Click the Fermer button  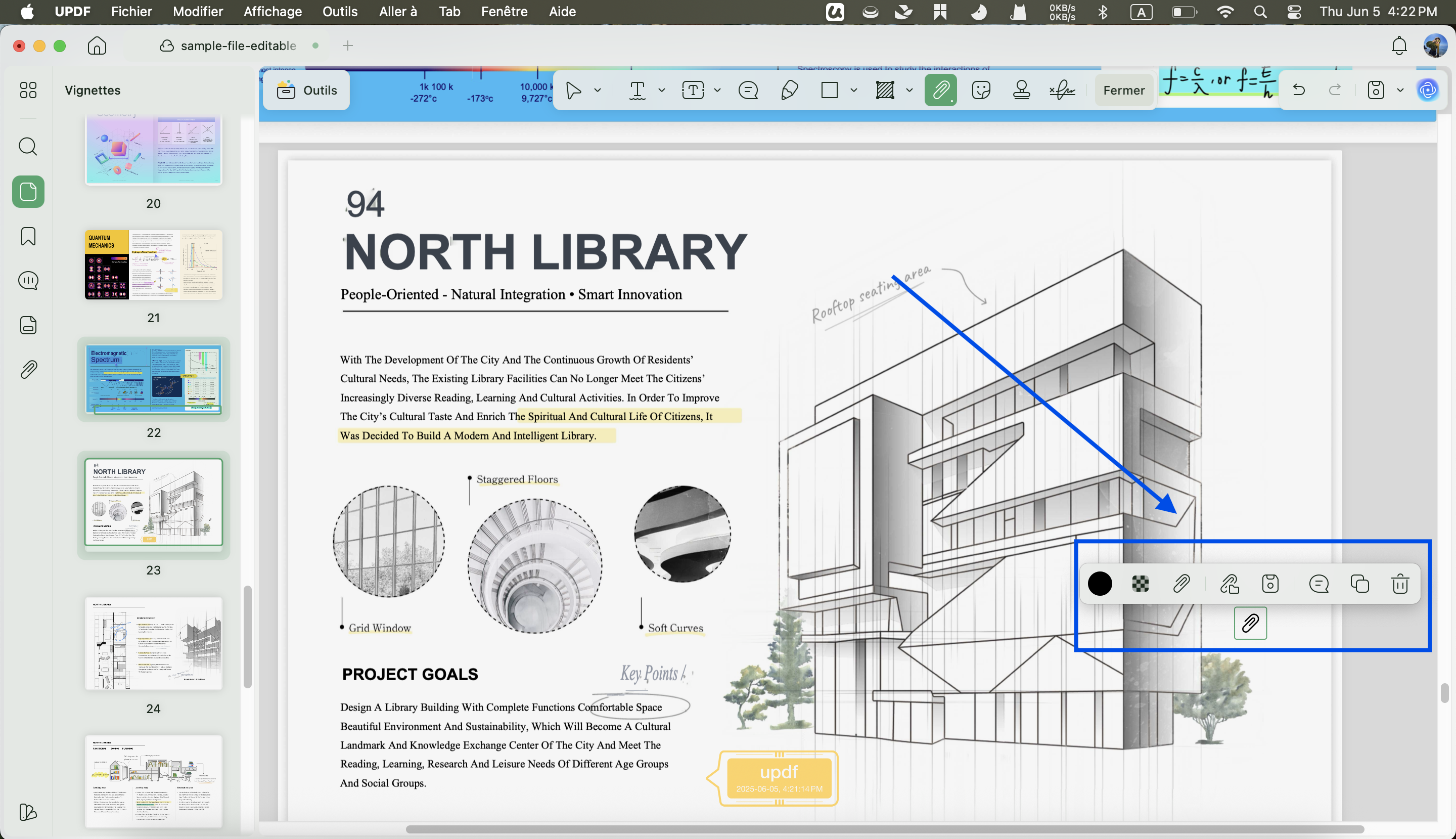pyautogui.click(x=1124, y=91)
